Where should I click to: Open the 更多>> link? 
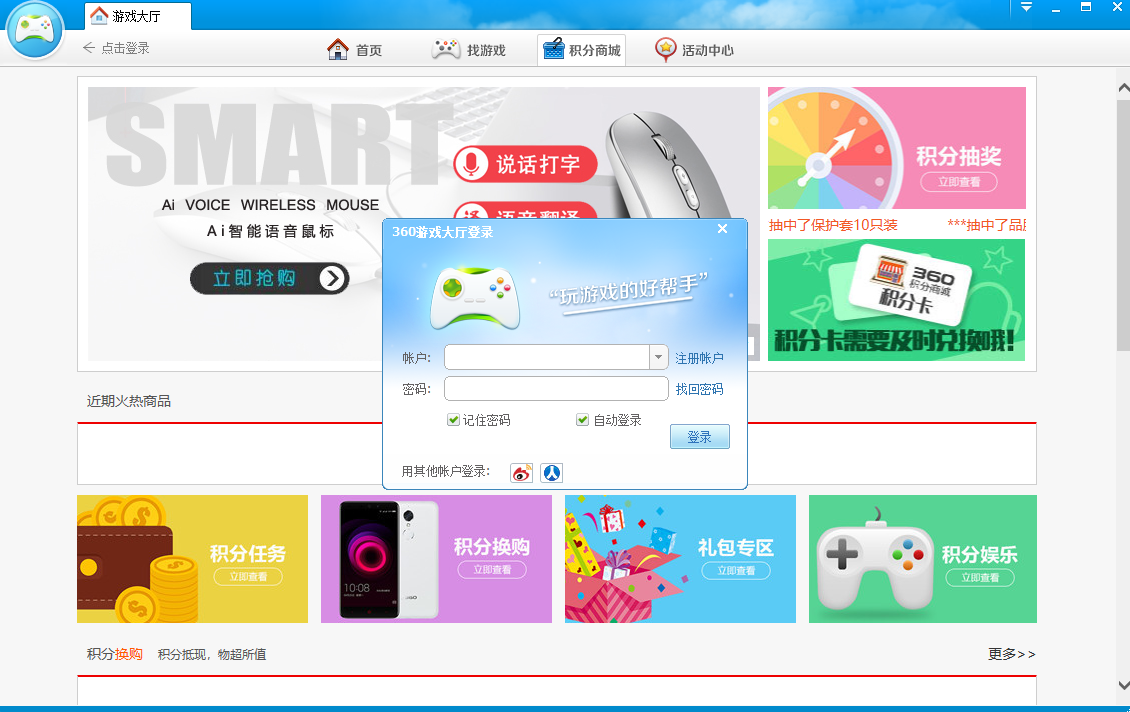click(1011, 654)
